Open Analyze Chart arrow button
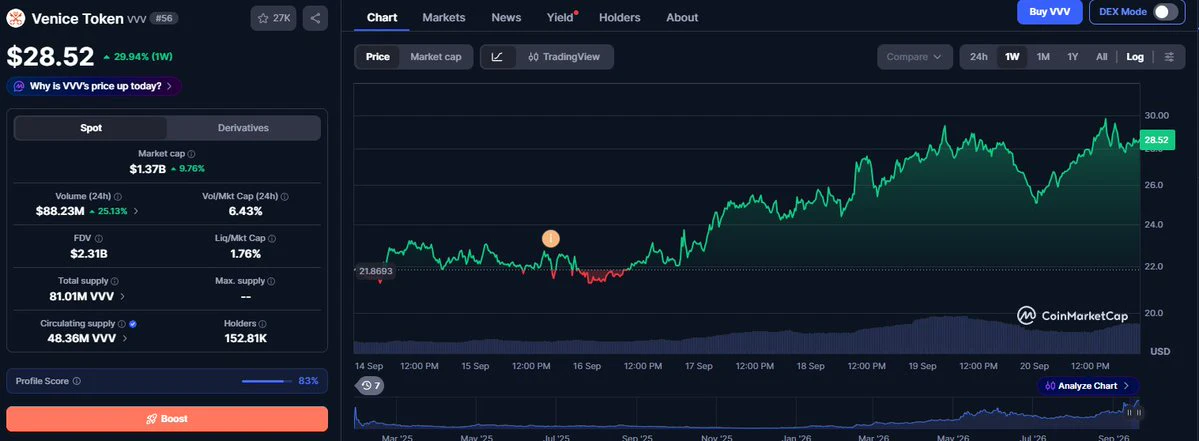 click(x=1087, y=386)
